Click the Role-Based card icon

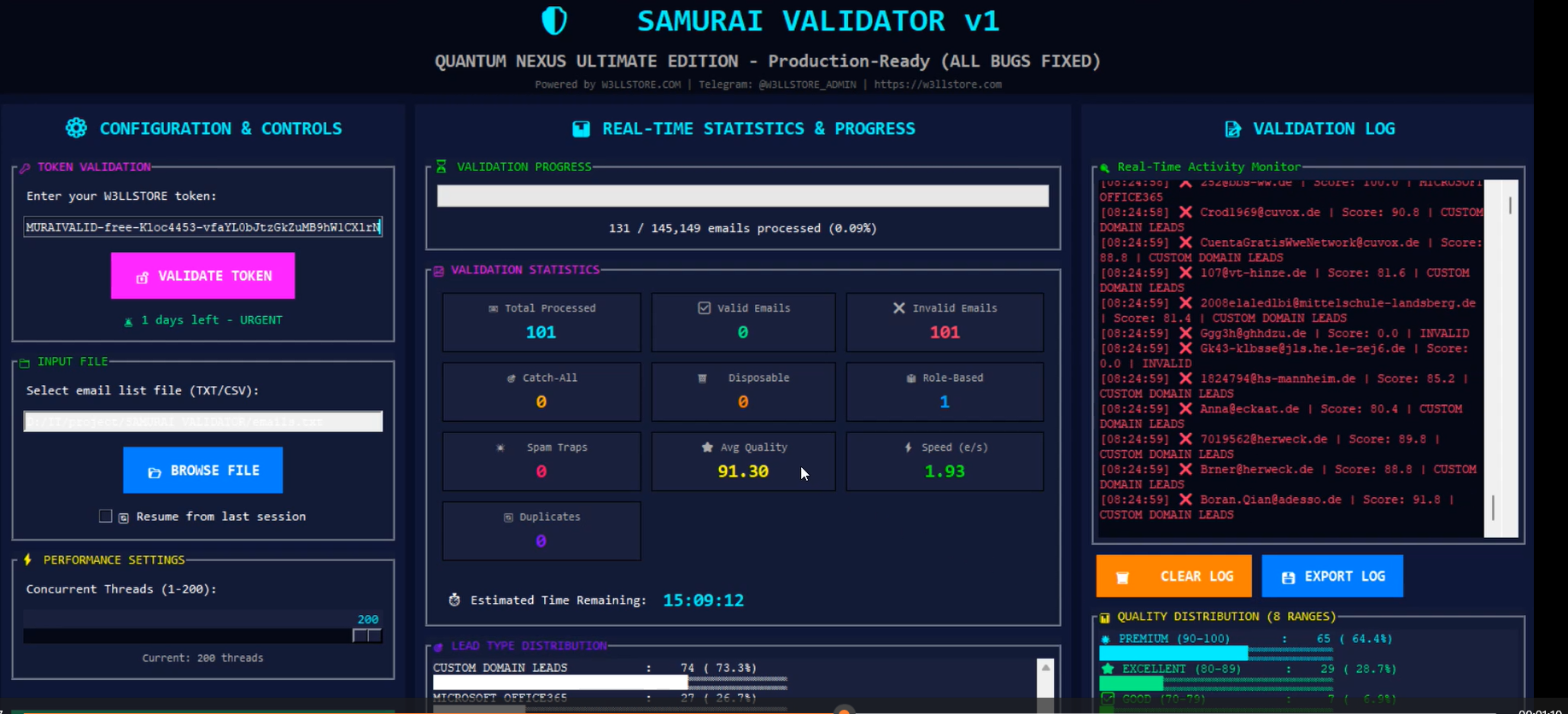911,377
